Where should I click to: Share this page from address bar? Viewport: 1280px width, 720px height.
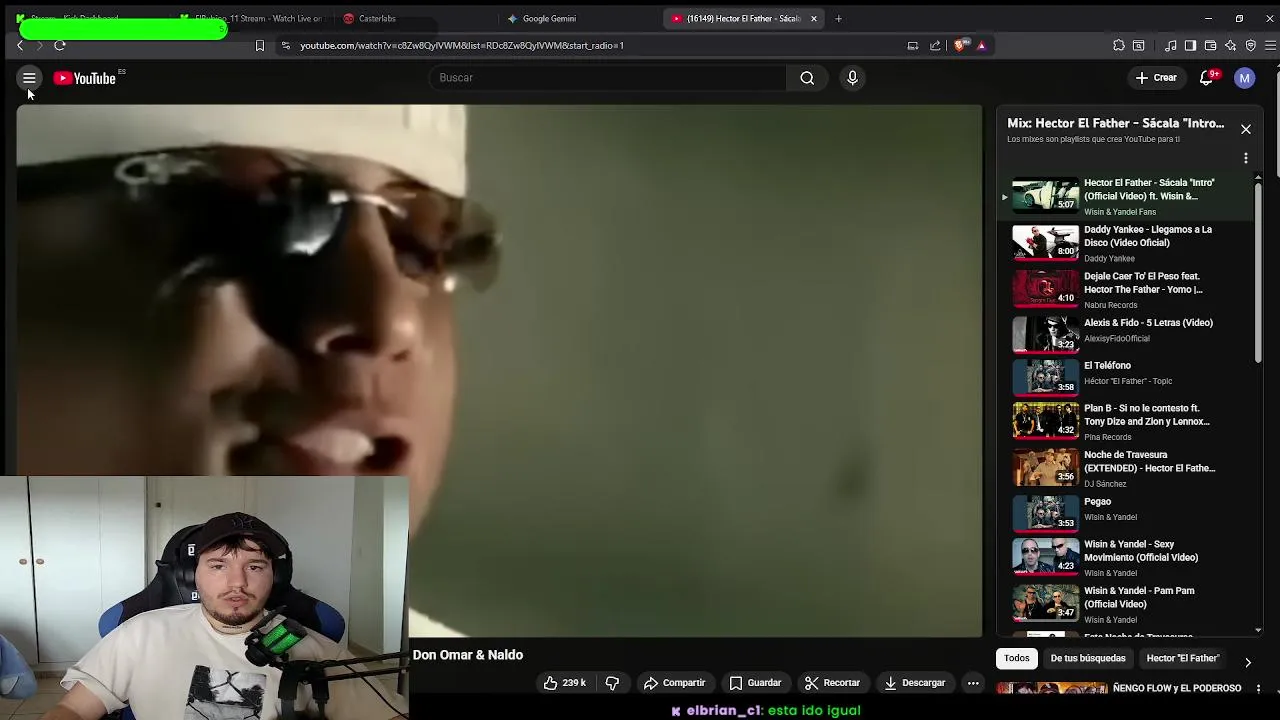point(935,45)
